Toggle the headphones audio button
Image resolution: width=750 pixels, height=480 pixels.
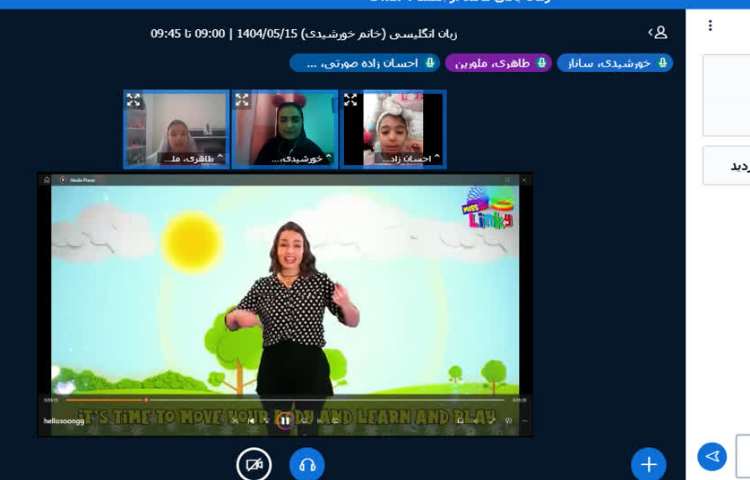click(307, 464)
